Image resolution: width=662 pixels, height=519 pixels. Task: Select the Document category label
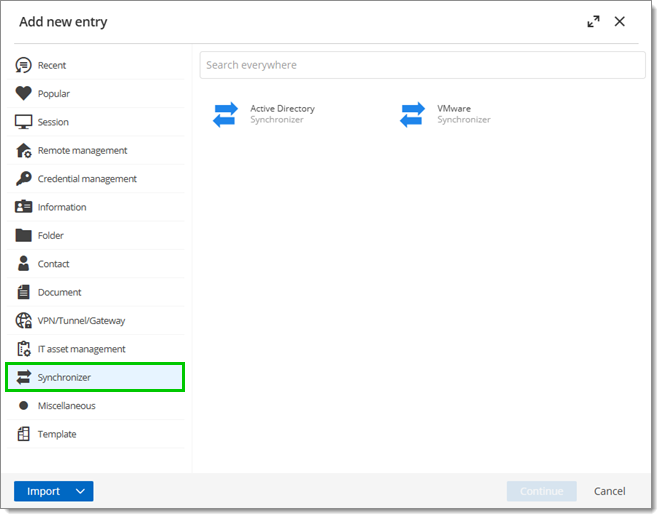[60, 292]
